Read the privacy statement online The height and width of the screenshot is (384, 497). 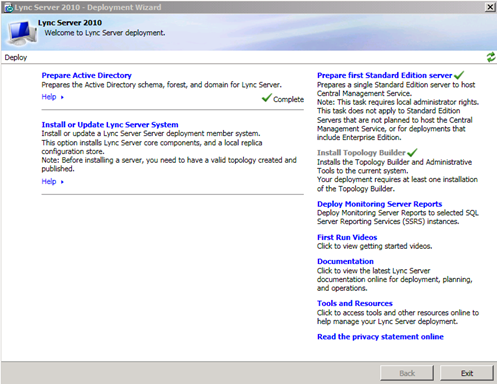click(x=380, y=337)
